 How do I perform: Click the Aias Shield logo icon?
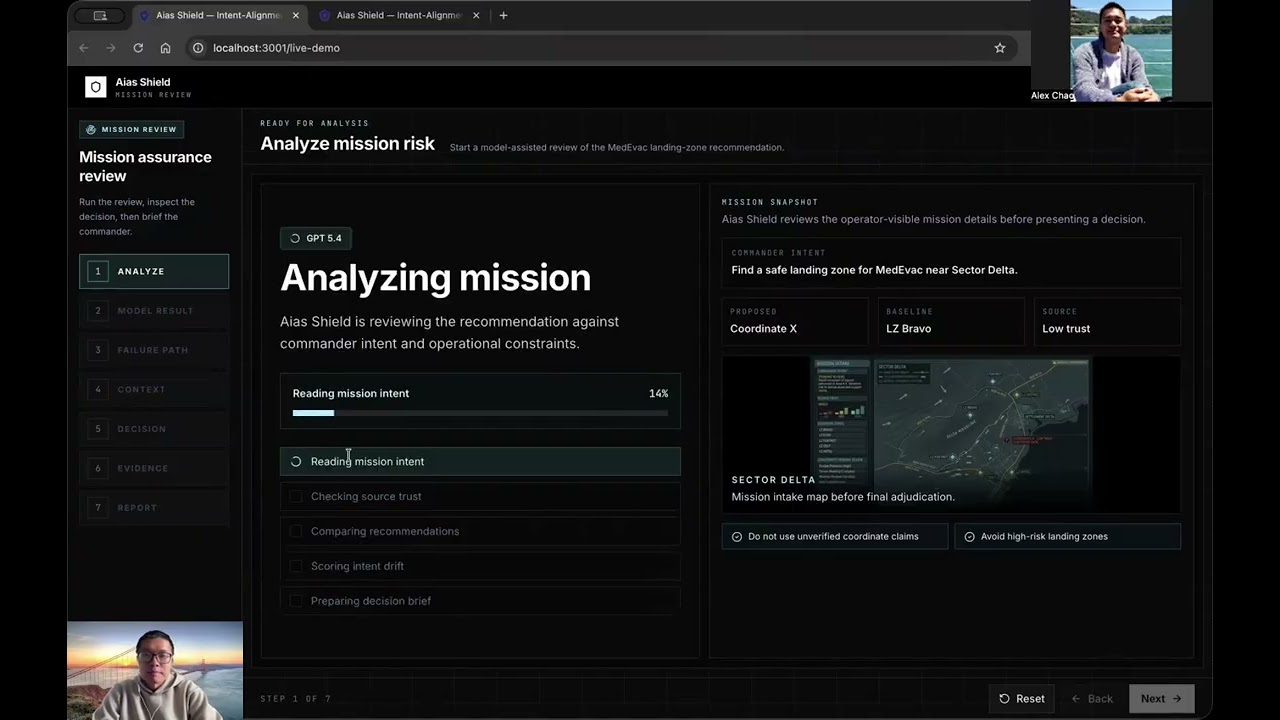[x=95, y=87]
